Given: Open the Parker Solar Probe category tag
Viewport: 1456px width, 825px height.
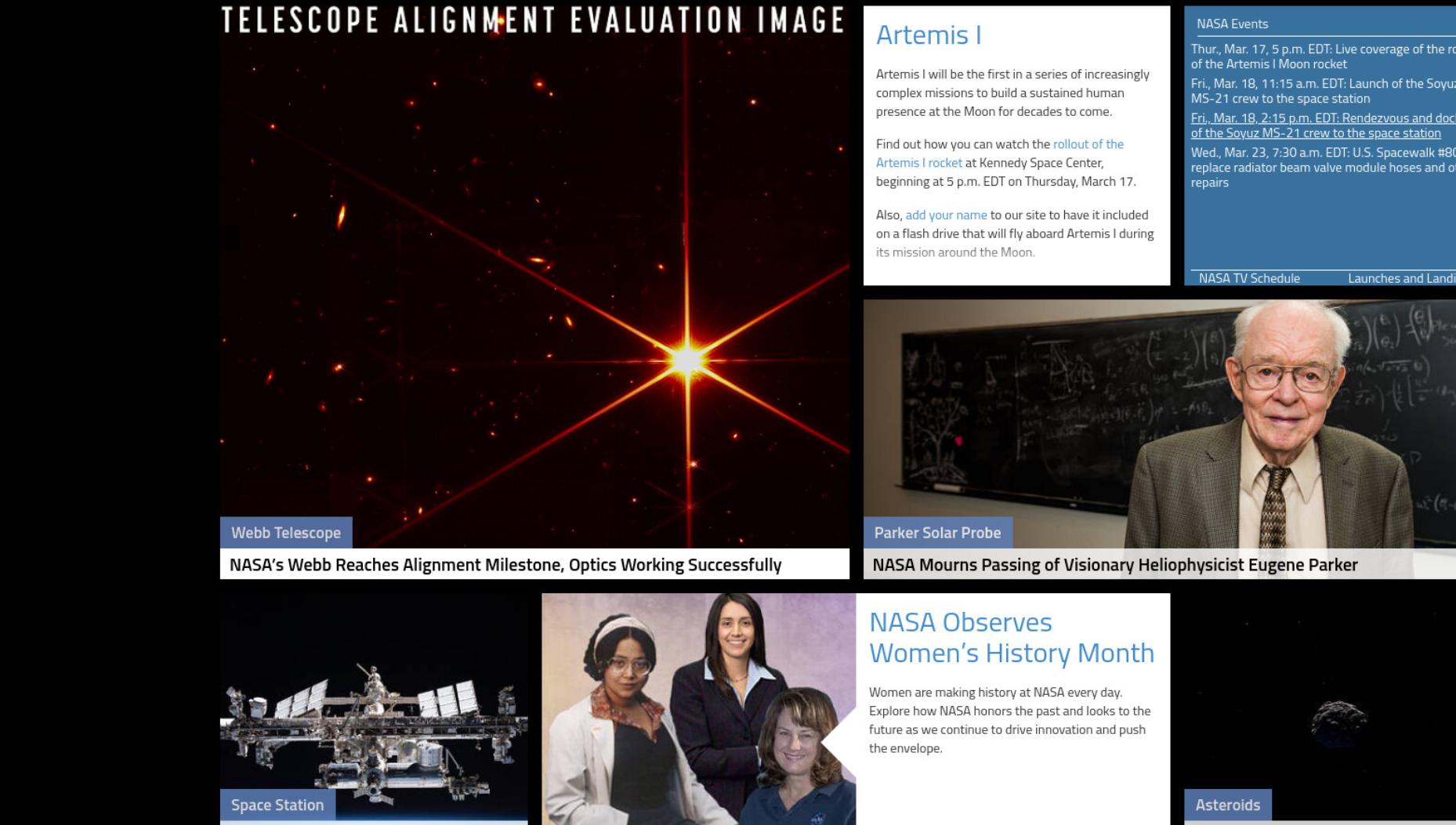Looking at the screenshot, I should [938, 533].
